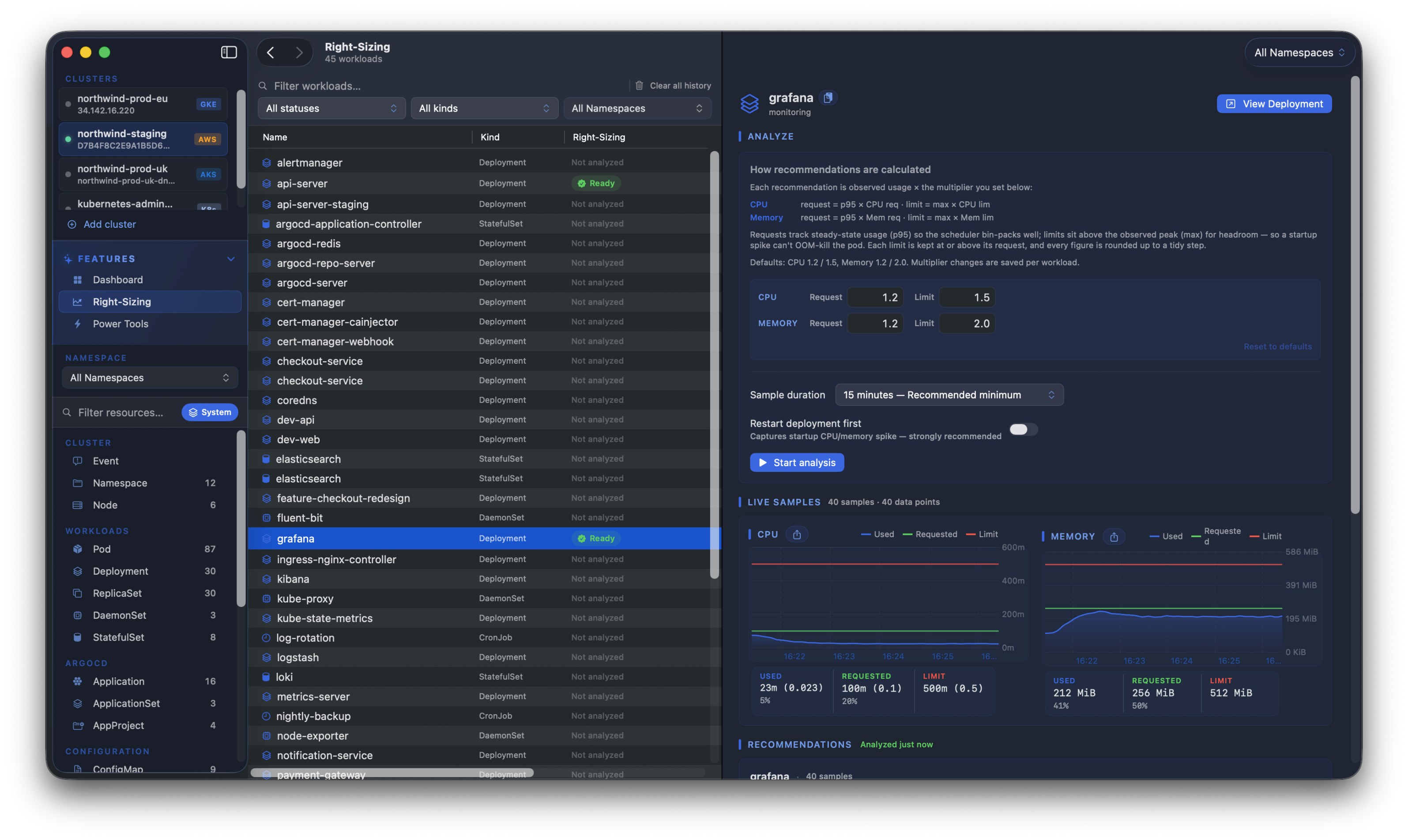1408x840 pixels.
Task: Click the Filter workloads search field
Action: (441, 86)
